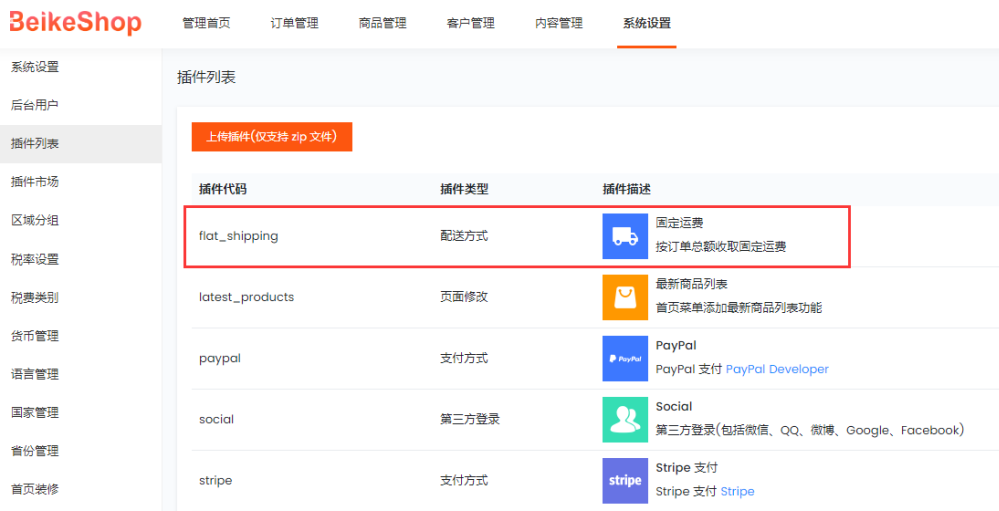Open 税费类别 in the sidebar
This screenshot has width=999, height=511.
coord(35,298)
